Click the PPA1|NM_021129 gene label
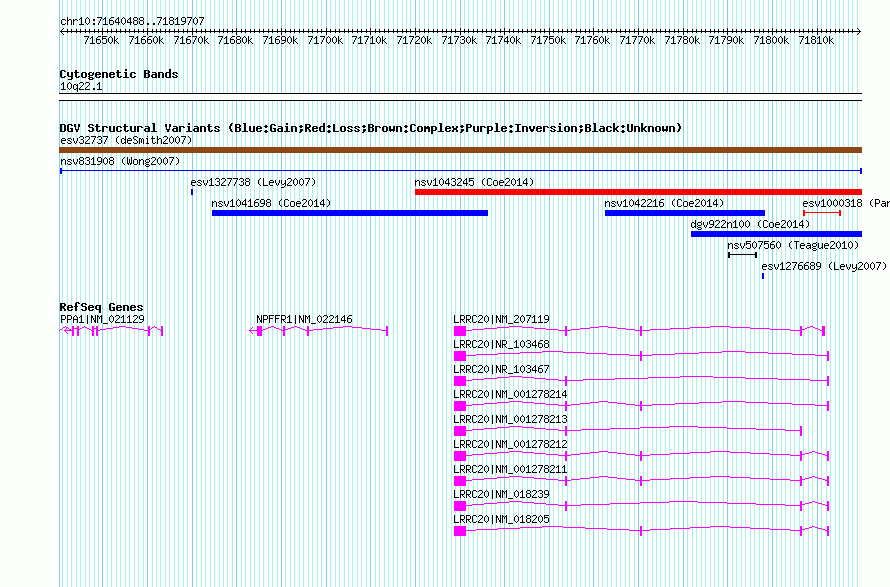890x587 pixels. [x=102, y=320]
